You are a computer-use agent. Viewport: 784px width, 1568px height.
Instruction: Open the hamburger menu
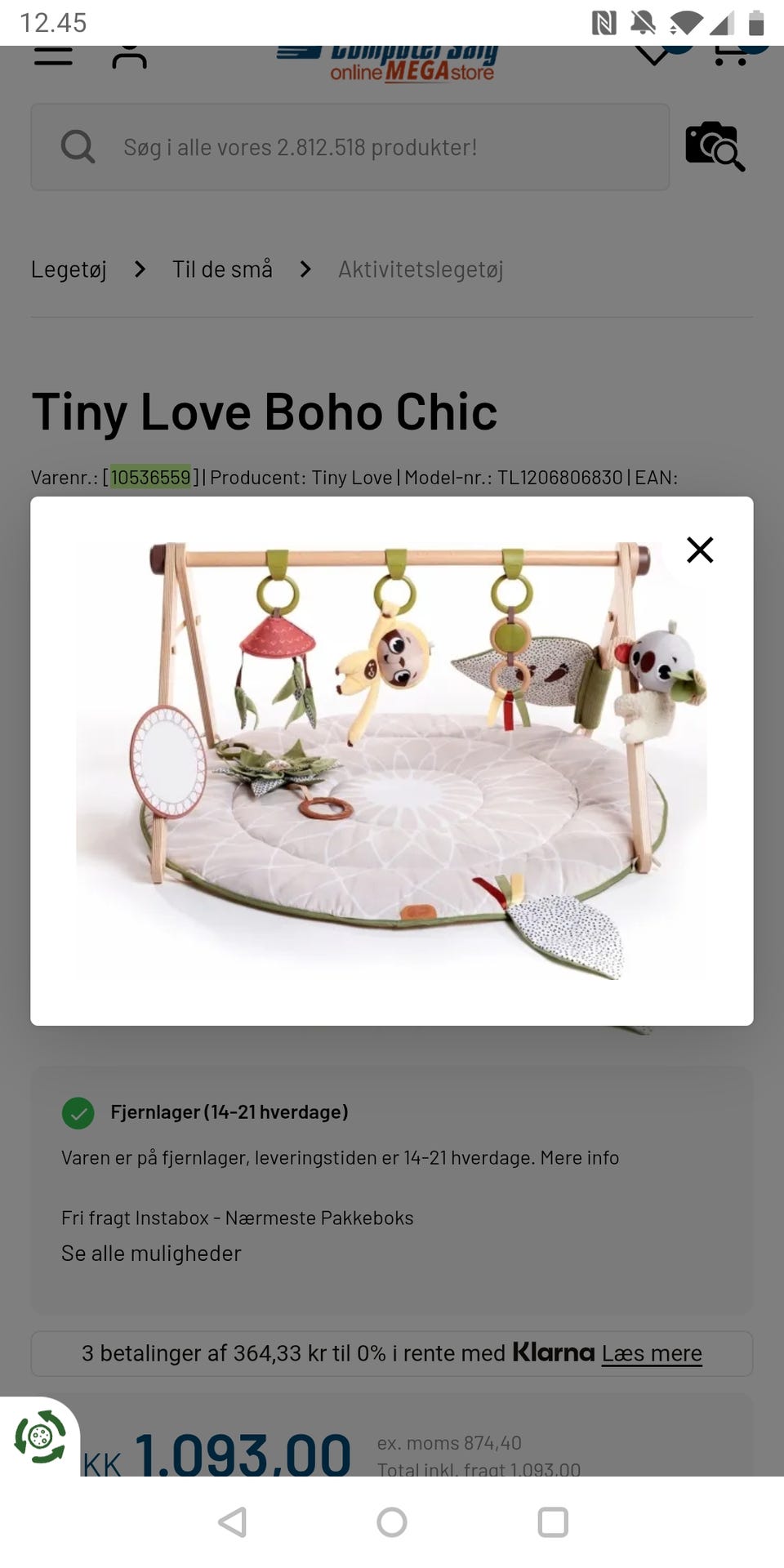[53, 56]
